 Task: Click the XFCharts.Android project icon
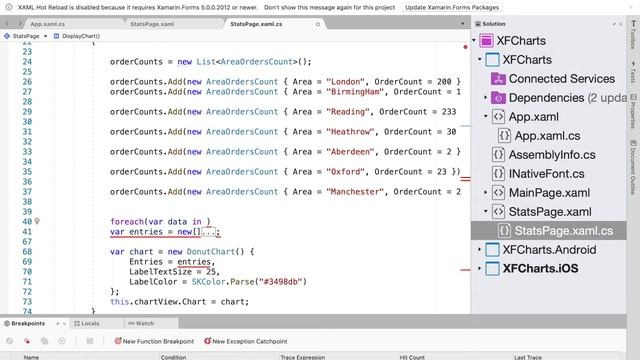click(x=492, y=249)
